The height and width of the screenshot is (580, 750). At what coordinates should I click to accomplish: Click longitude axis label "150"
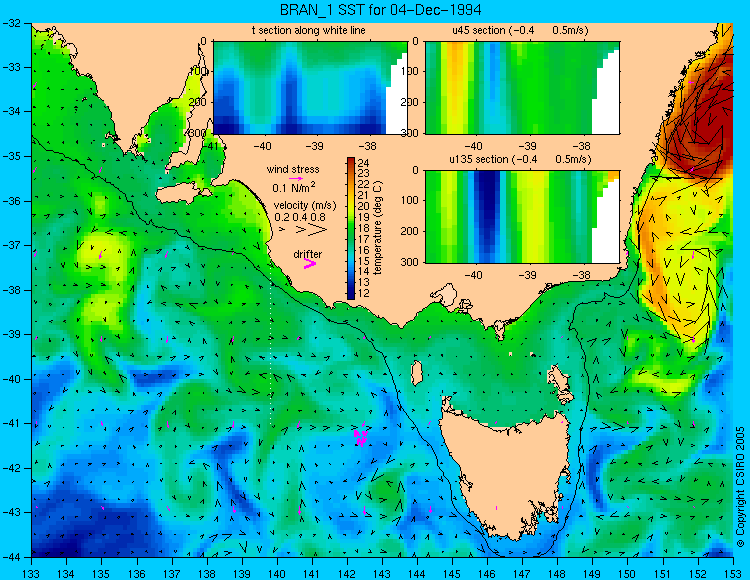tap(628, 574)
